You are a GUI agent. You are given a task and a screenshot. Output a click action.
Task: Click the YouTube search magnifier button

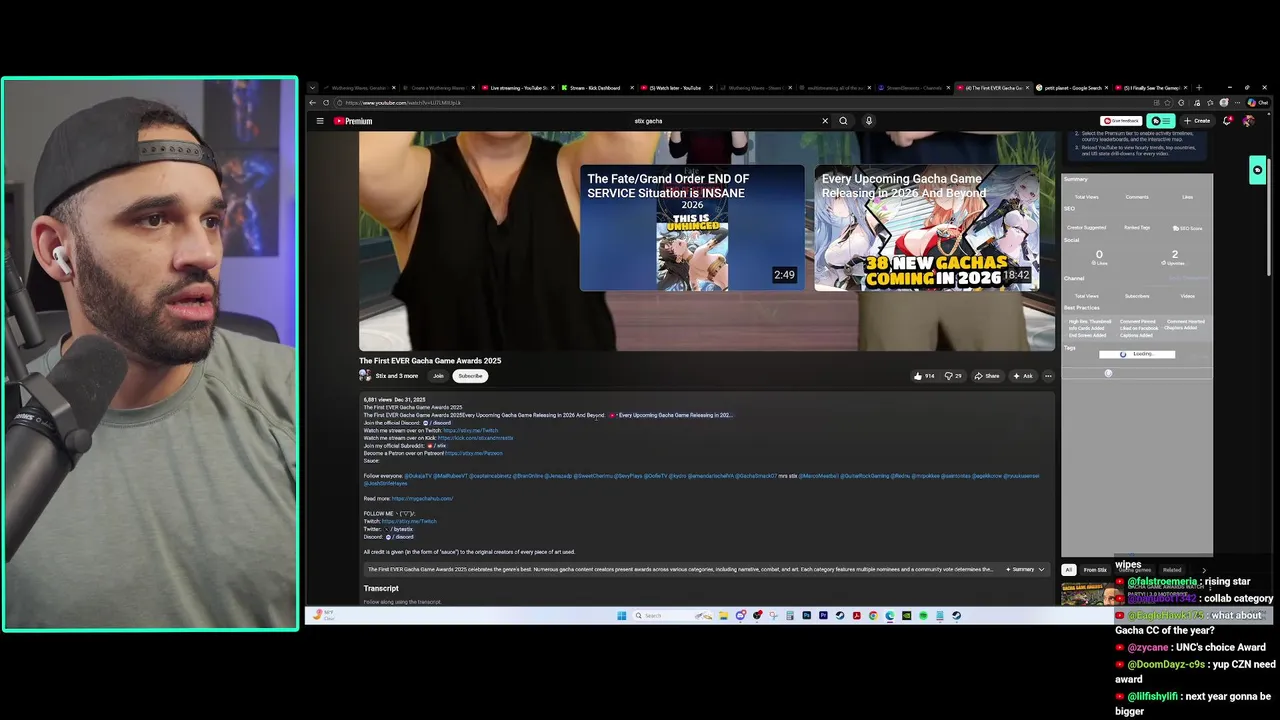(843, 121)
